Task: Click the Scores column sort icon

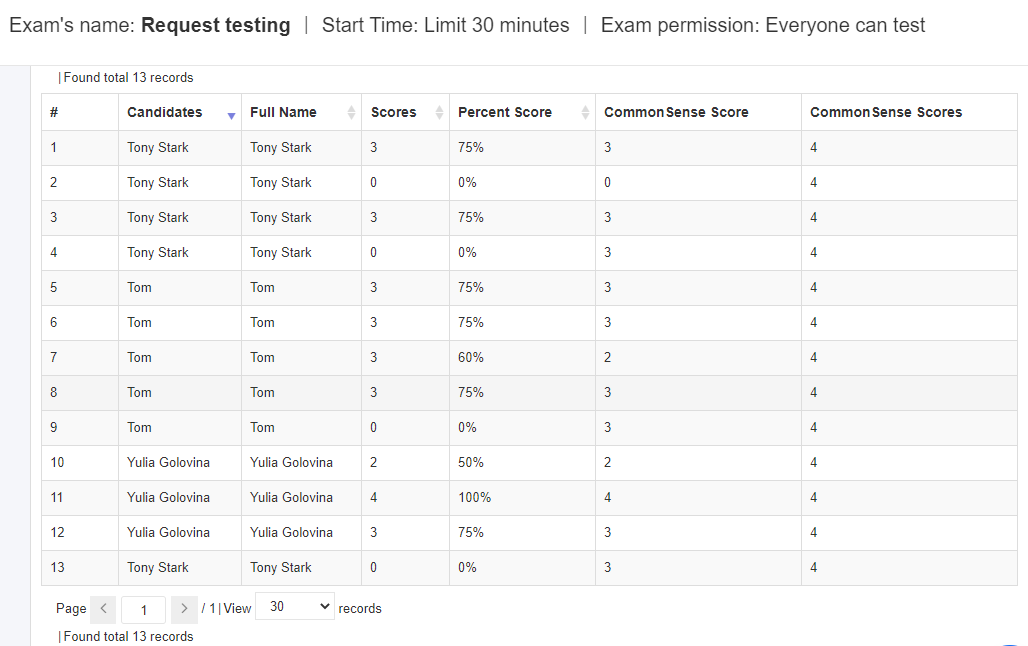Action: (439, 113)
